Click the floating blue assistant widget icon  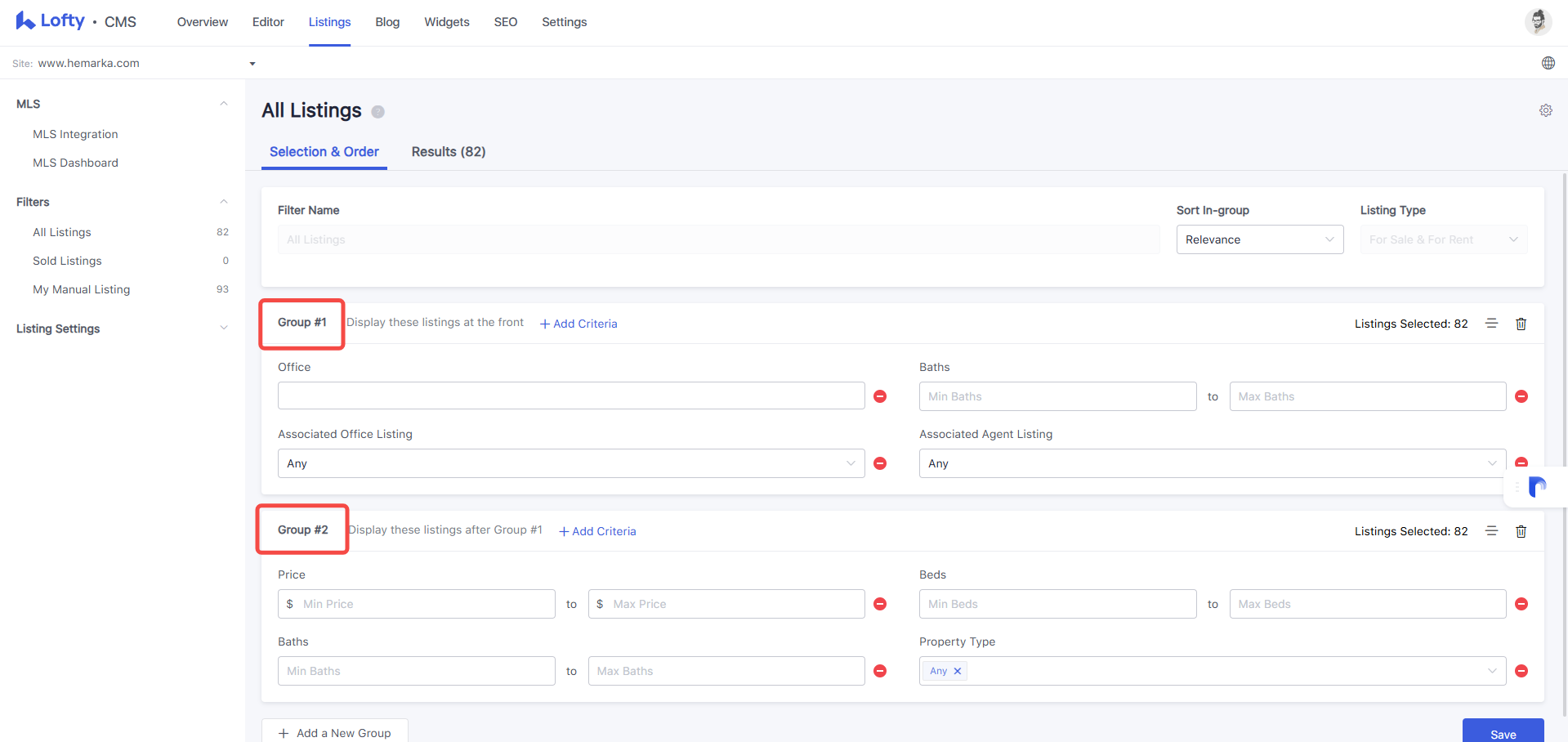1537,487
